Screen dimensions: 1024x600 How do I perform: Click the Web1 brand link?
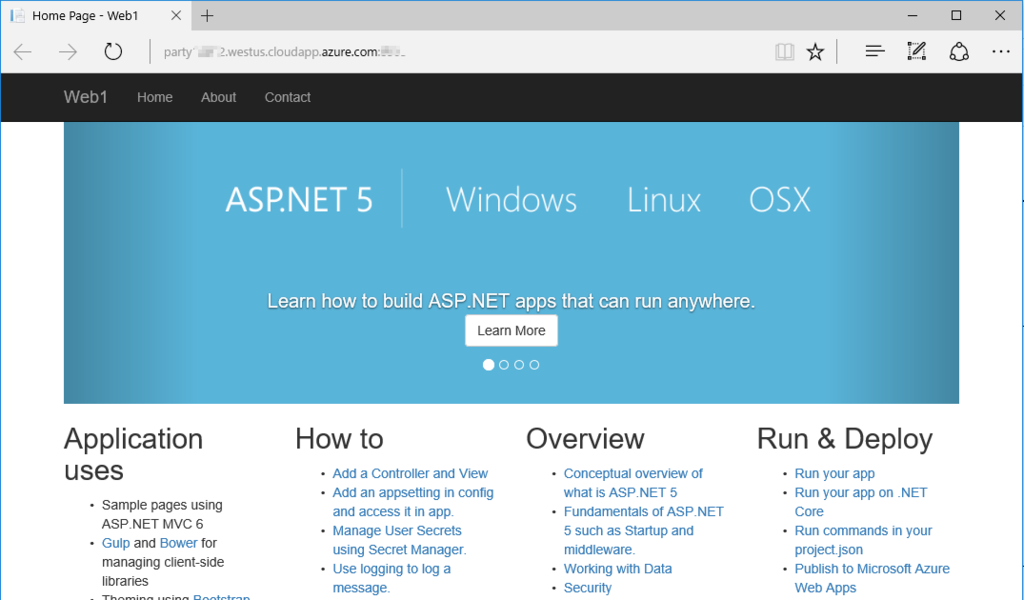click(86, 97)
